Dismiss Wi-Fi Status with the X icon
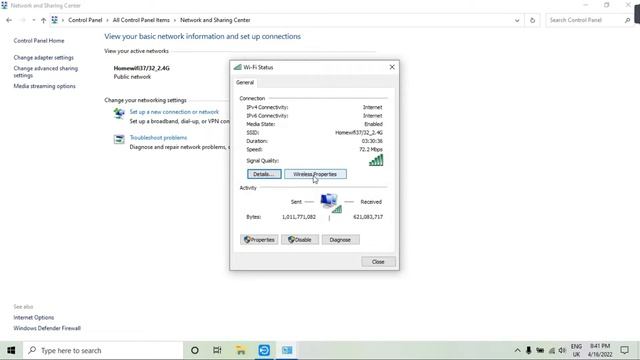Screen dimensions: 640x360 pyautogui.click(x=392, y=67)
